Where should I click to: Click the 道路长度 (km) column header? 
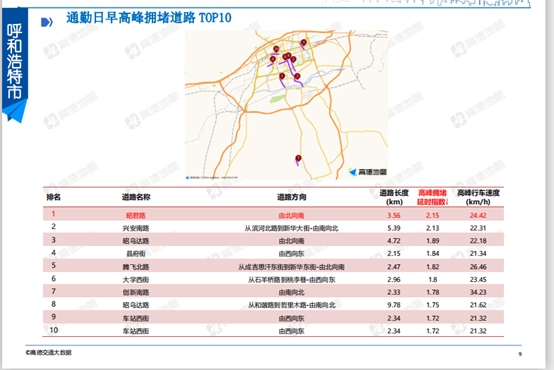394,197
